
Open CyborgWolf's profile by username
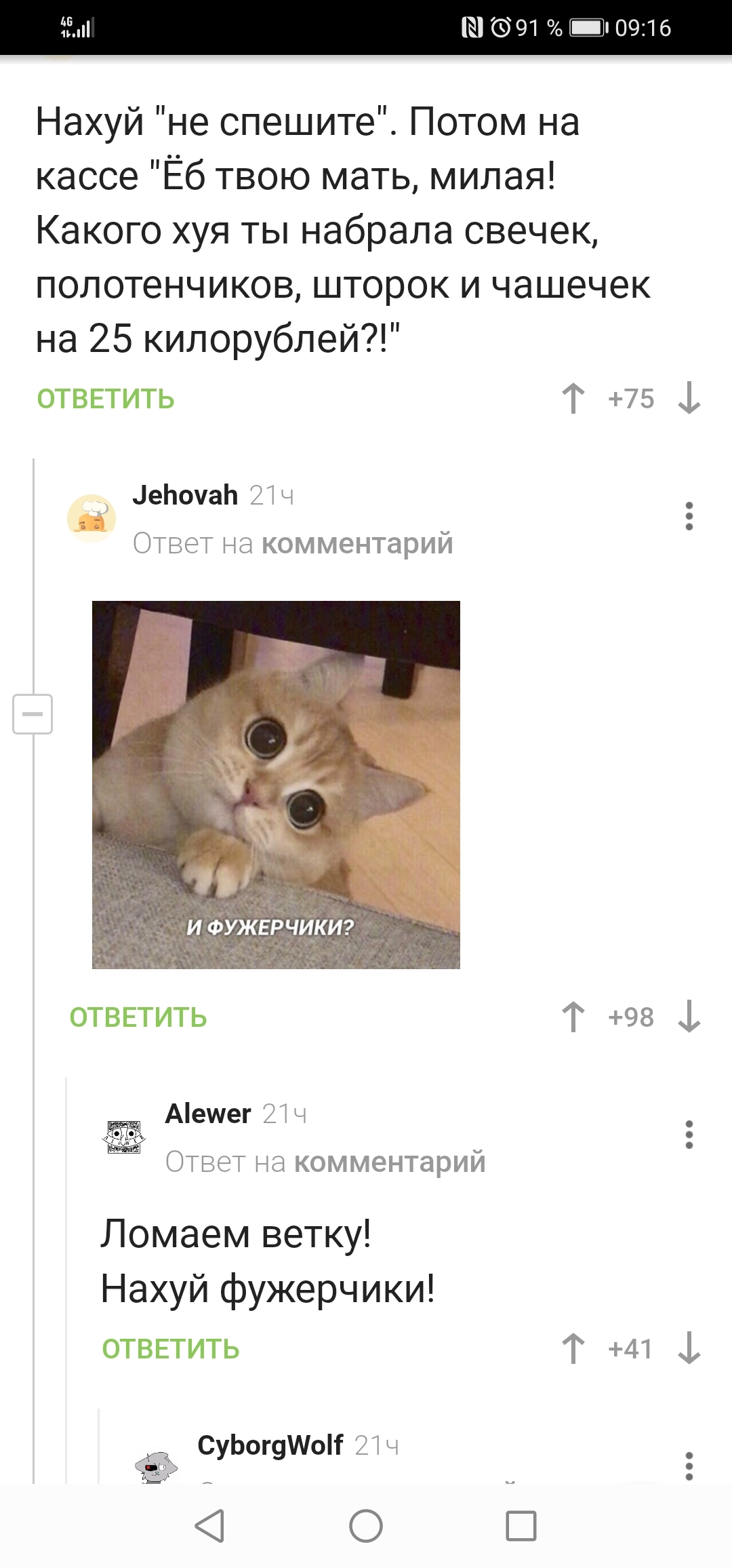tap(270, 1445)
